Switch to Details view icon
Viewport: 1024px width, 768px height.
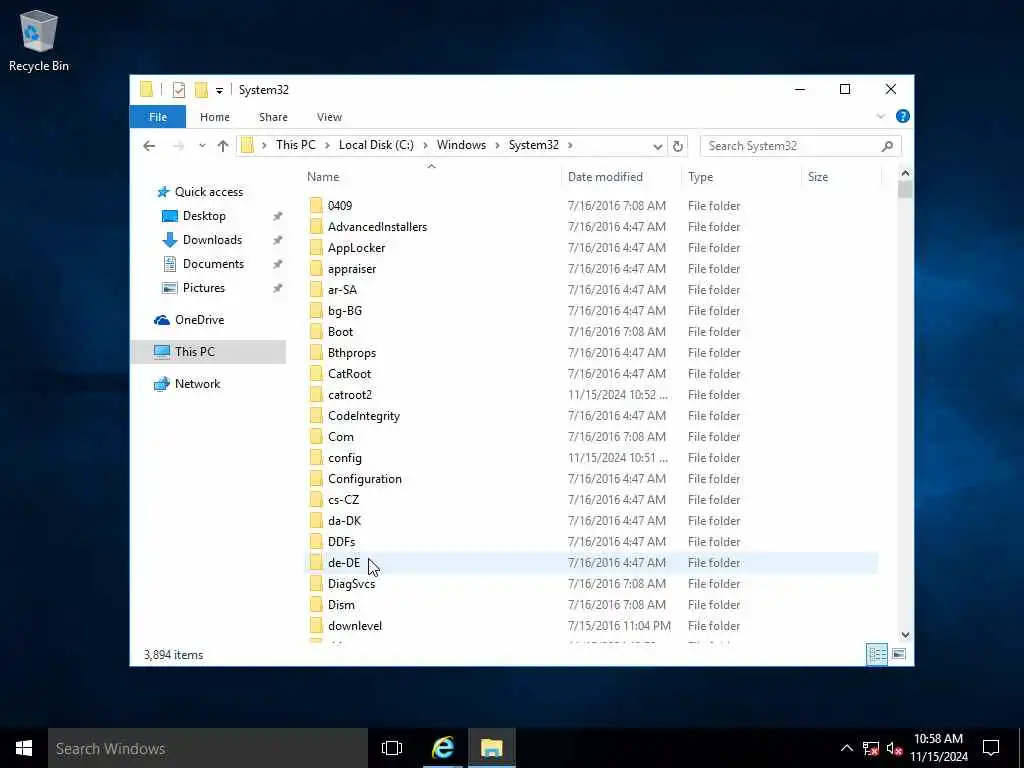(x=876, y=654)
